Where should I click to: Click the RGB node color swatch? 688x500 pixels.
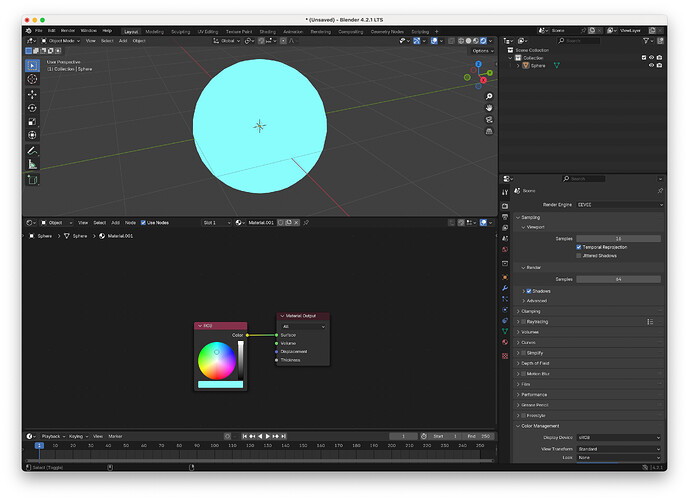click(220, 385)
